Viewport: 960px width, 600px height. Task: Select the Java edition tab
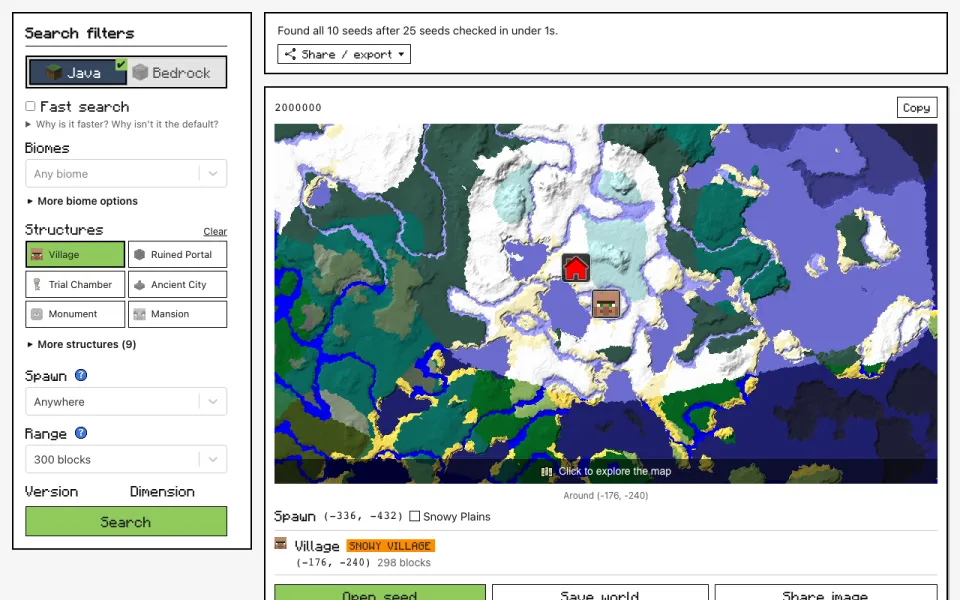point(77,72)
